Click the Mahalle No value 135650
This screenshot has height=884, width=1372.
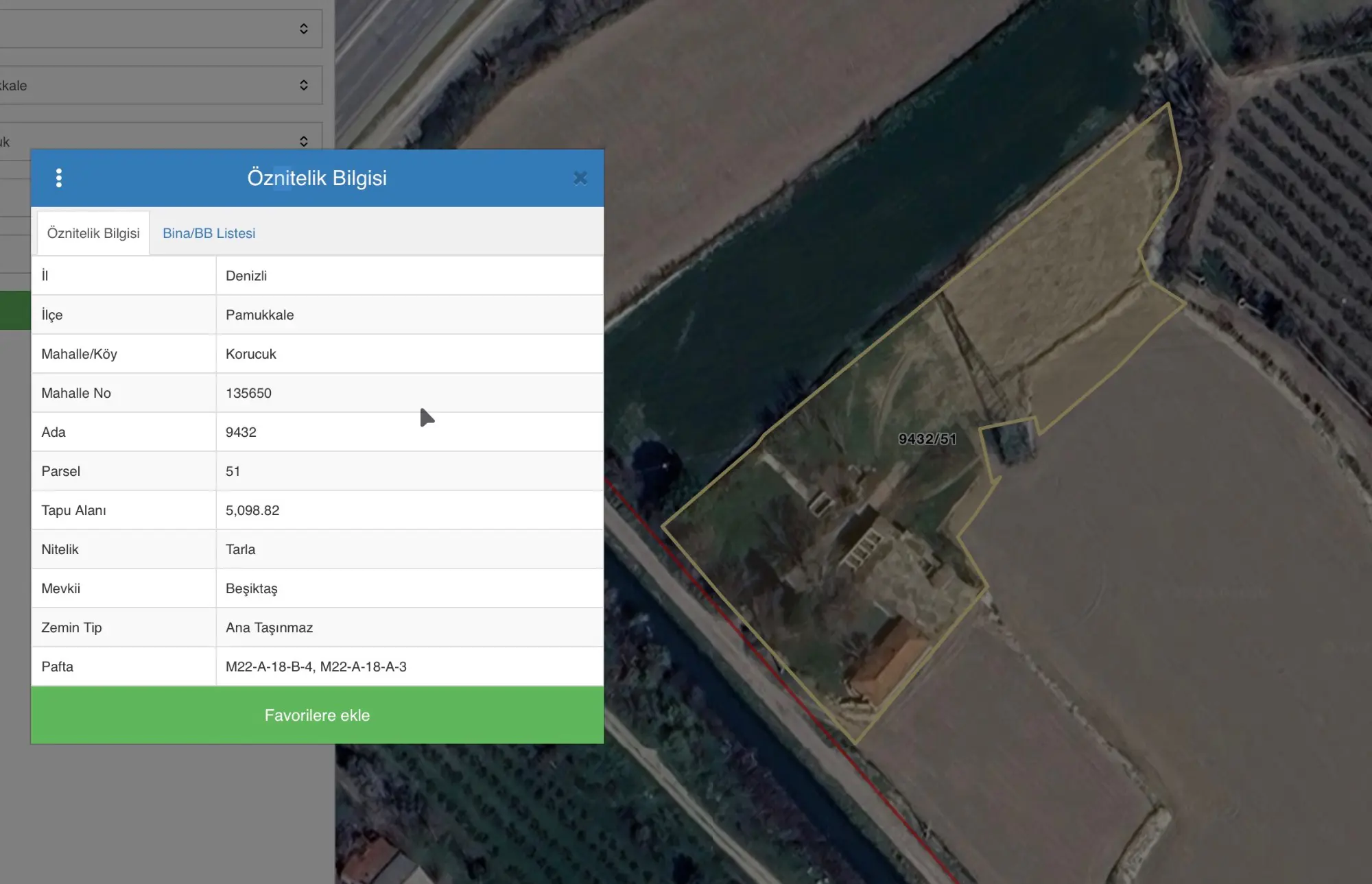pyautogui.click(x=248, y=393)
